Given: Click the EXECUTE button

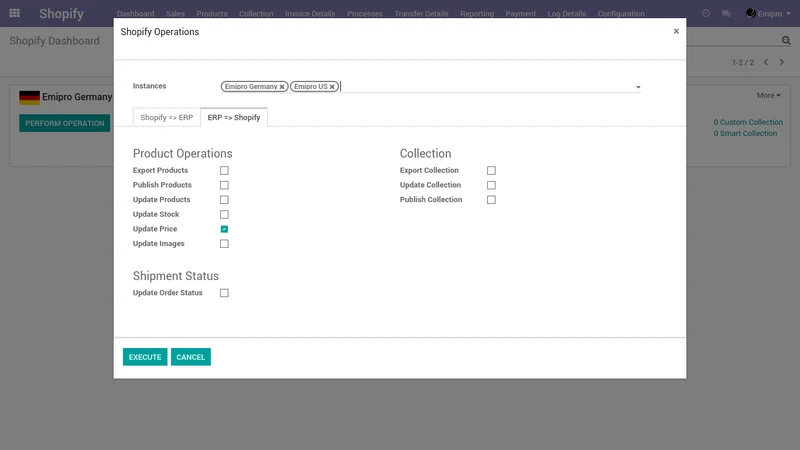Looking at the screenshot, I should [145, 357].
